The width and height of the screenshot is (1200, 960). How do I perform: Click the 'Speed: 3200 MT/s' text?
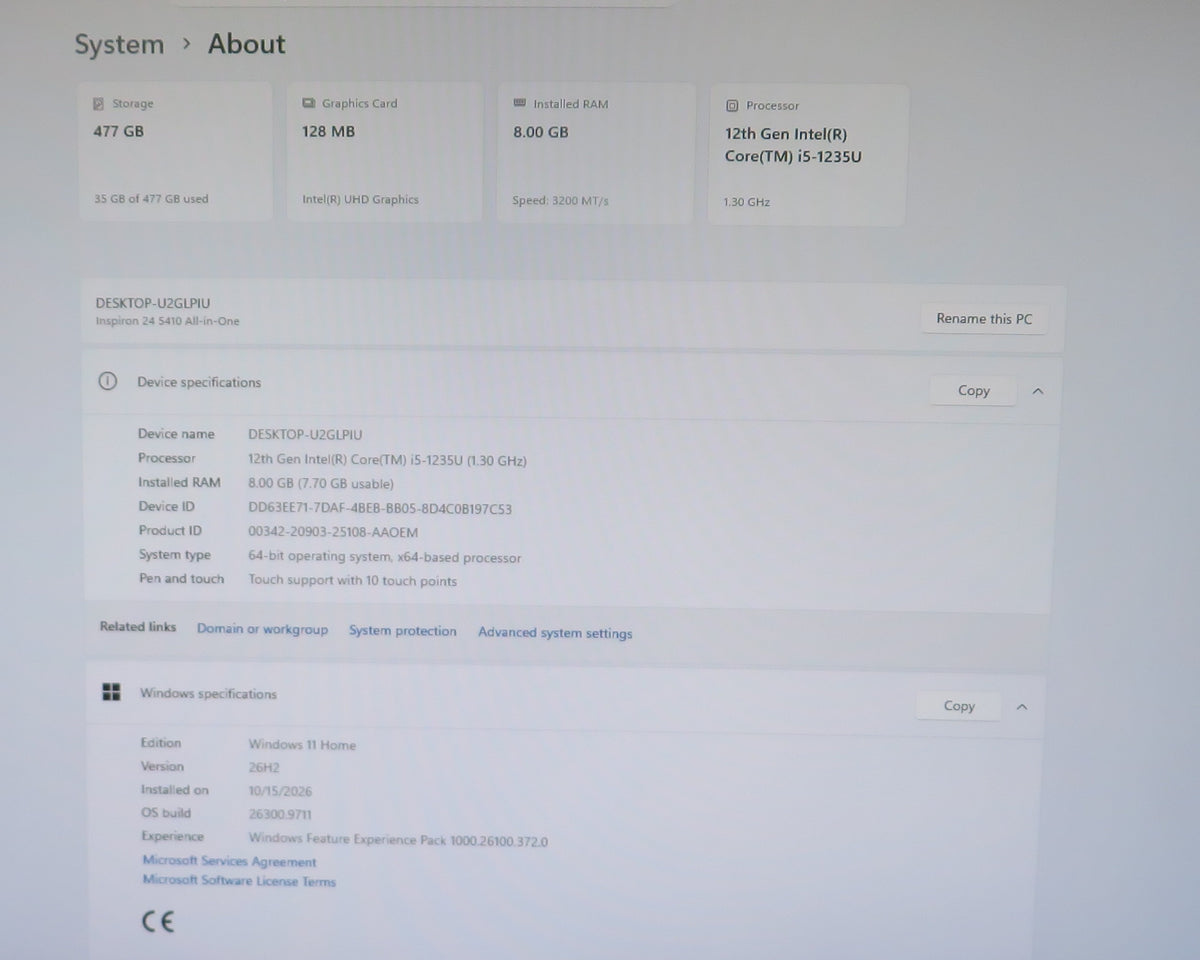pyautogui.click(x=560, y=200)
